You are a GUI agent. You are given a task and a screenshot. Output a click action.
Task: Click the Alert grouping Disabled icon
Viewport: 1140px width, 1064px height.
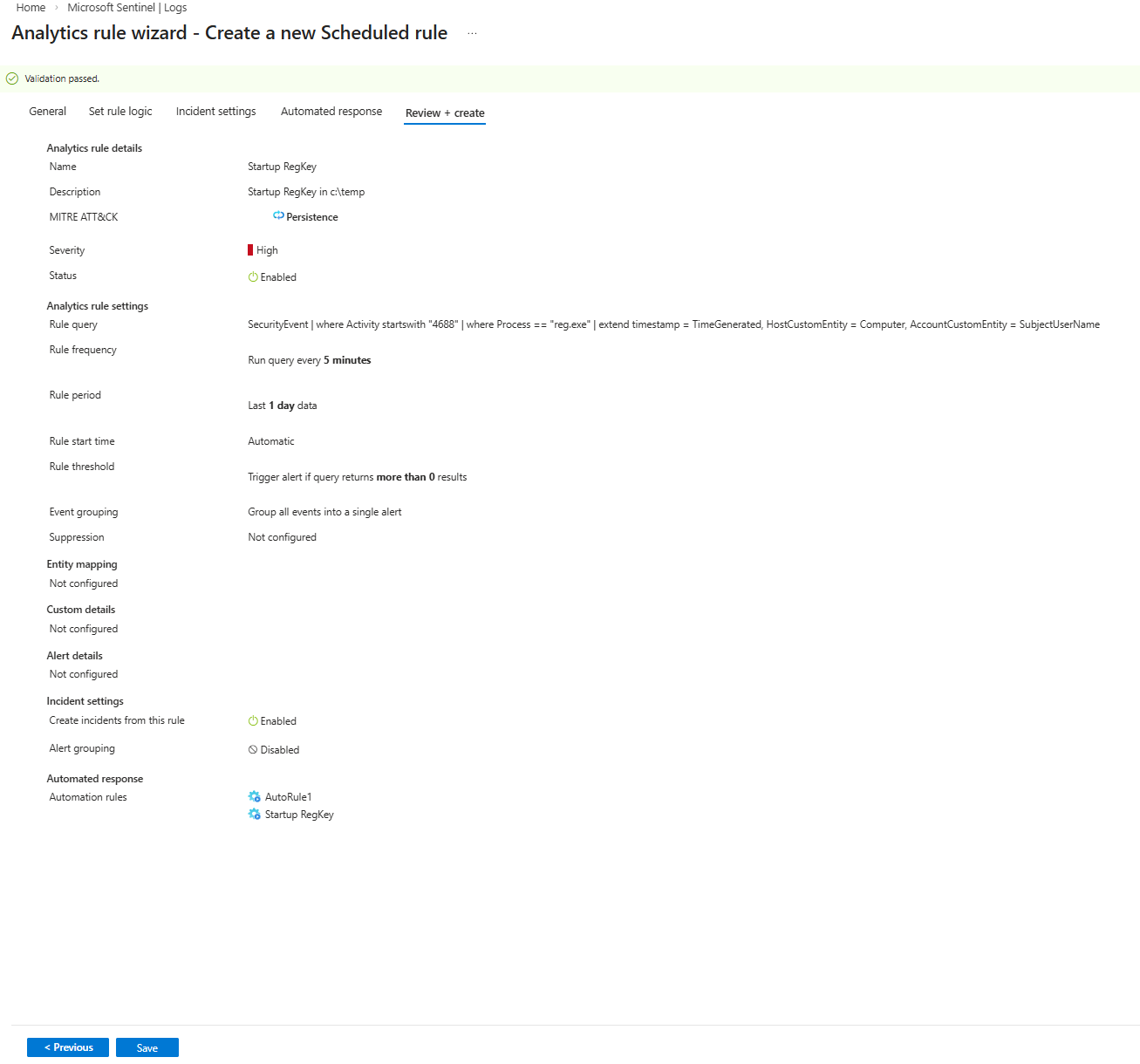click(253, 750)
